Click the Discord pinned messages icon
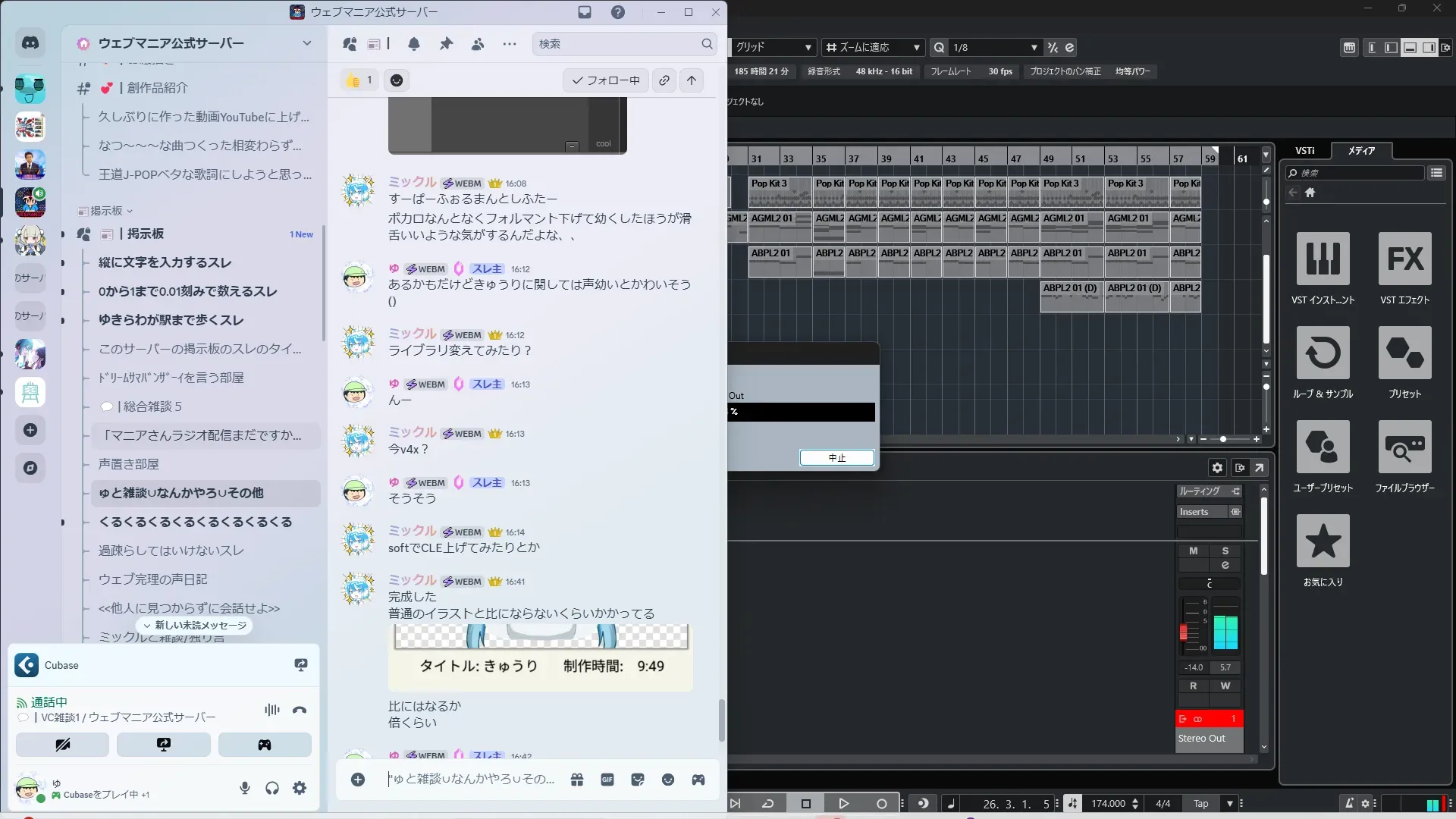 (x=446, y=44)
